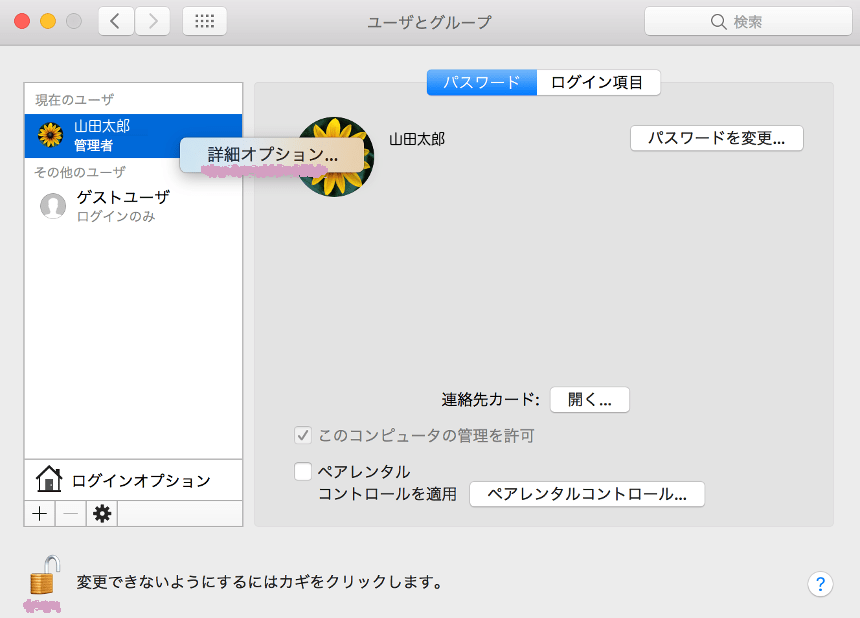Select the パスワード tab

tap(481, 83)
